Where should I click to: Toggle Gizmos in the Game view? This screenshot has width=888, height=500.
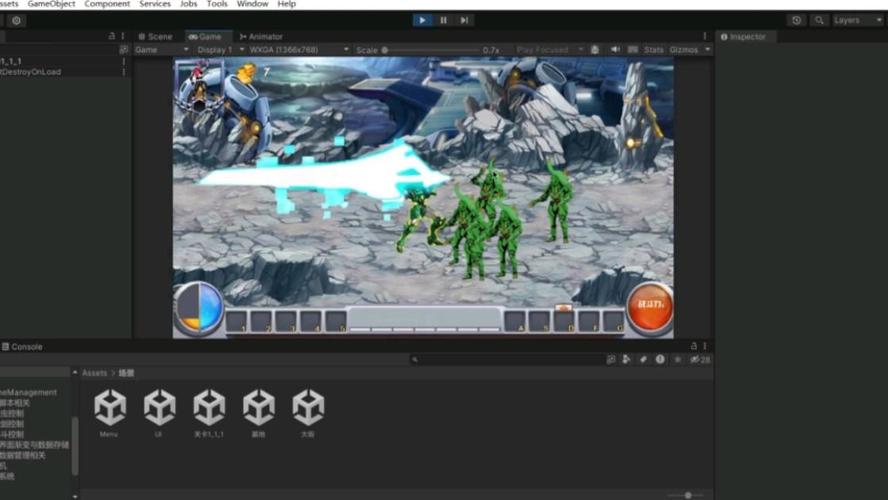pyautogui.click(x=688, y=50)
